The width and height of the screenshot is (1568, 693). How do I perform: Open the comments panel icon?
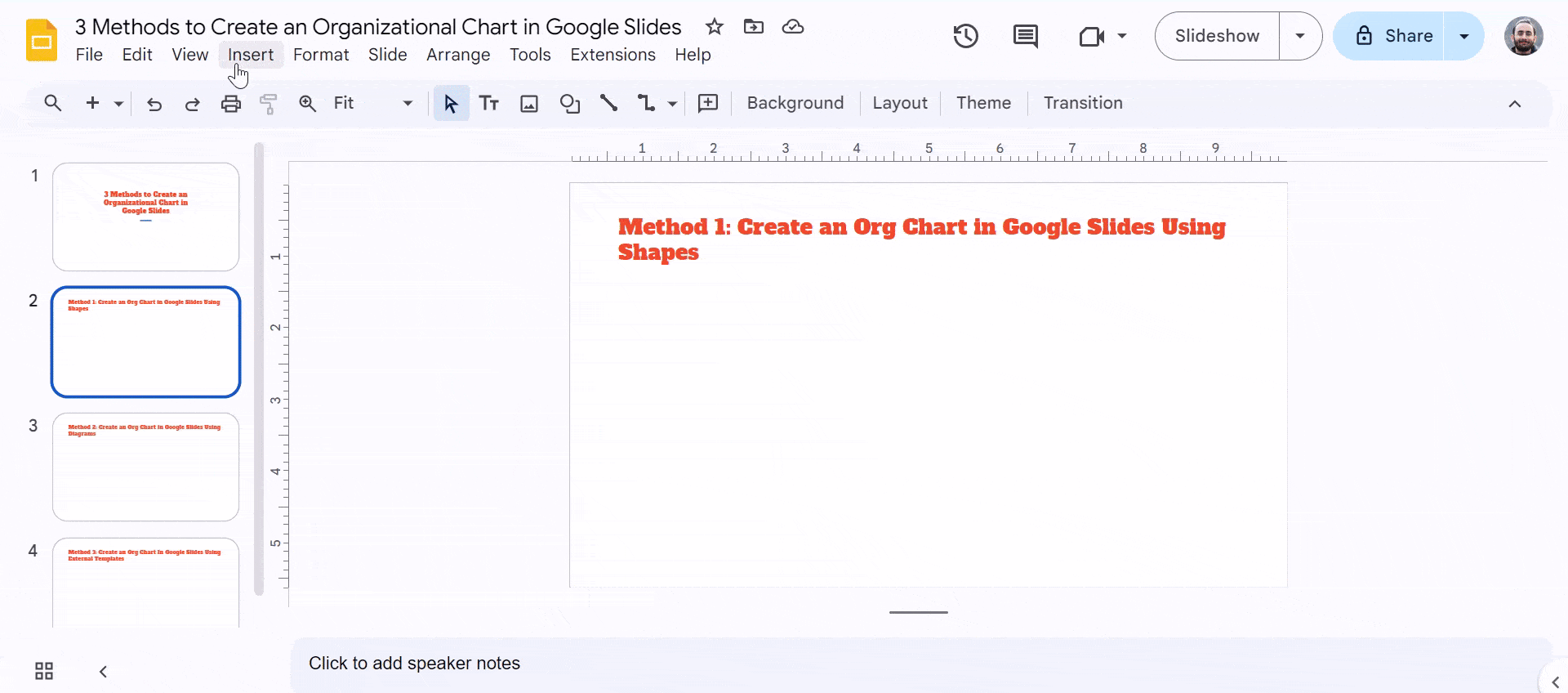coord(1025,36)
